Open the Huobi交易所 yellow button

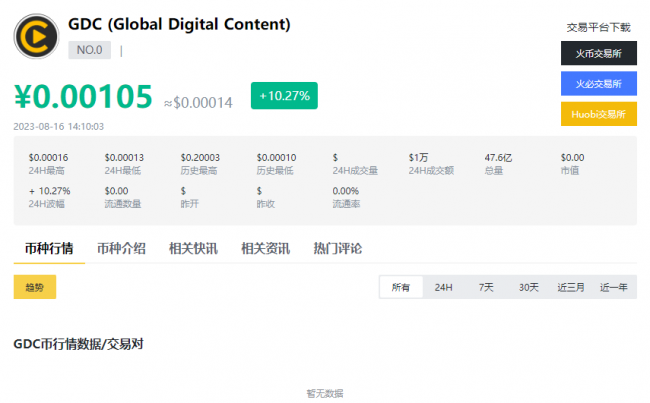click(x=599, y=114)
